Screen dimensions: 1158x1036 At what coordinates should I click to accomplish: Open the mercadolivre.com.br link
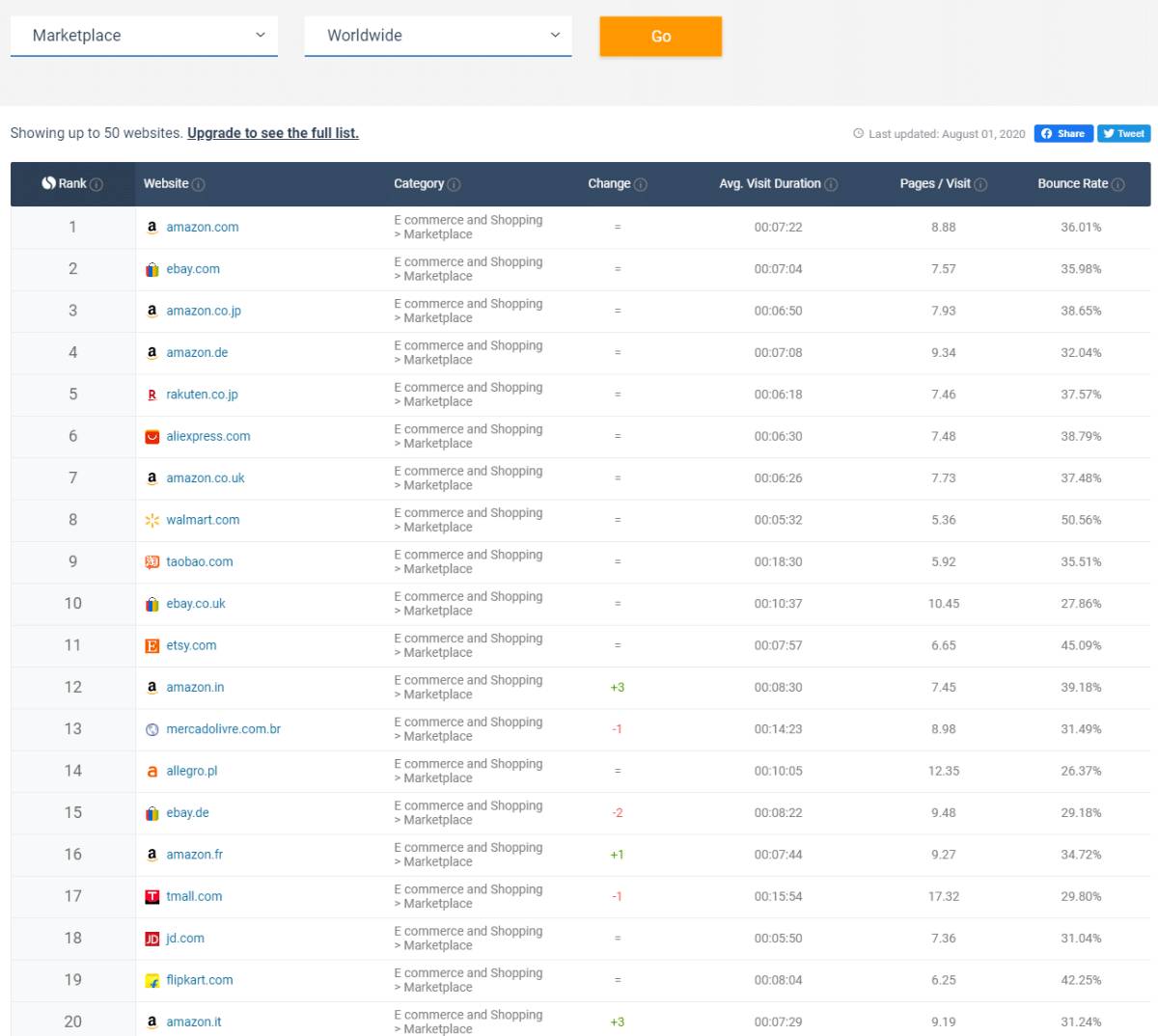pos(223,729)
